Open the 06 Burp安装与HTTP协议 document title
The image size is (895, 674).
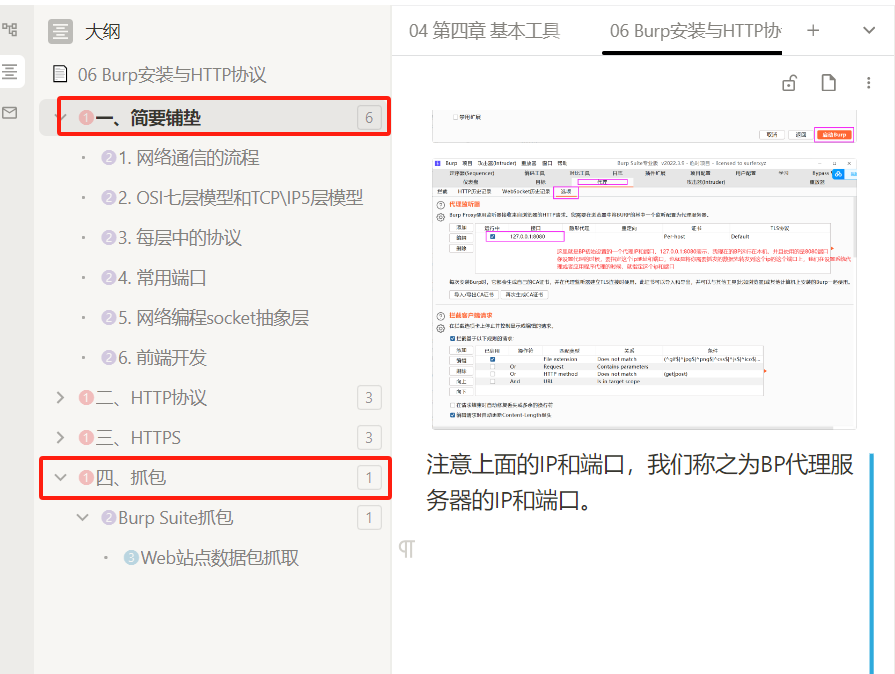(x=172, y=74)
